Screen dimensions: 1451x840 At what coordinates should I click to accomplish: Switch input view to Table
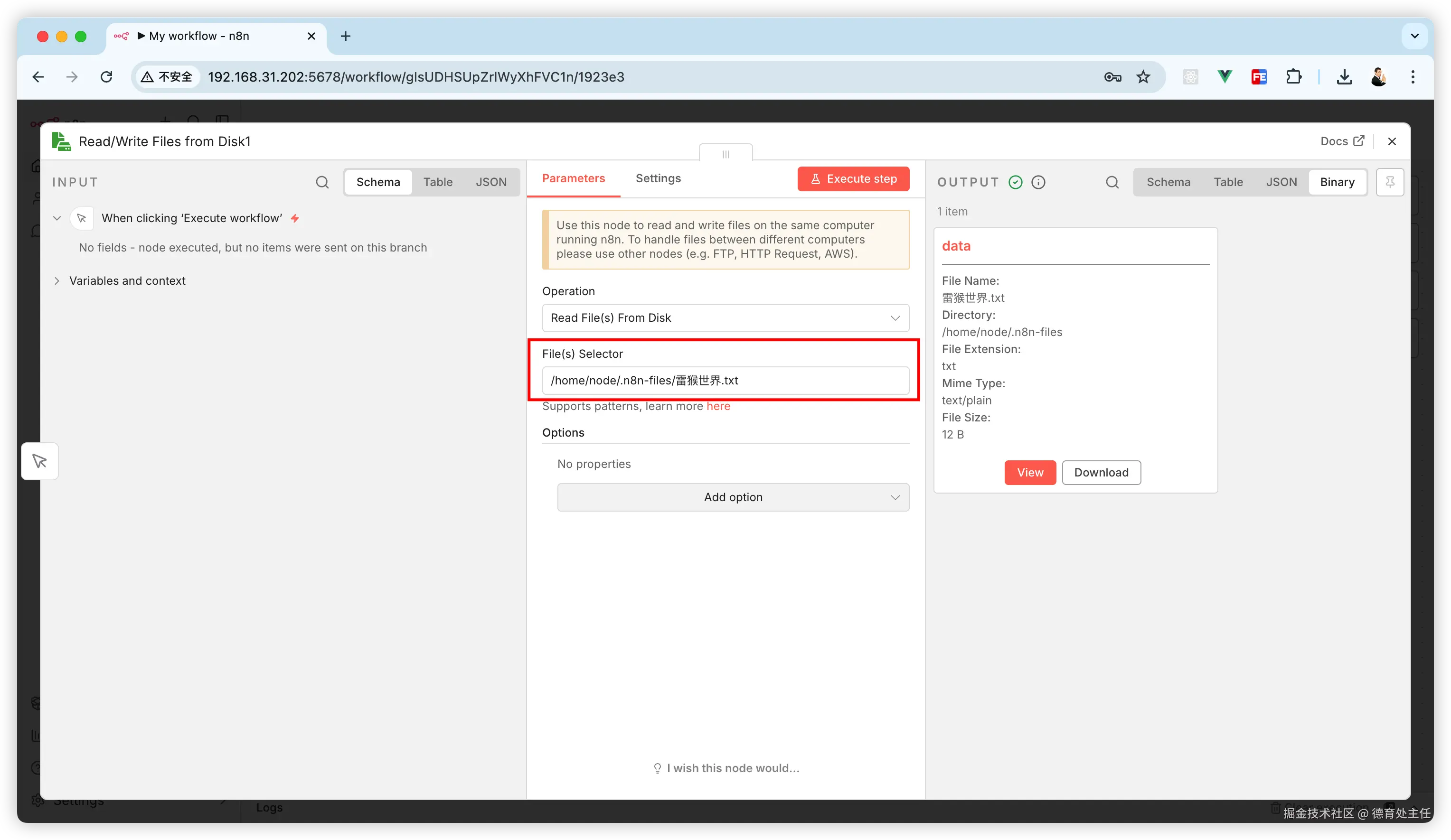[x=438, y=182]
